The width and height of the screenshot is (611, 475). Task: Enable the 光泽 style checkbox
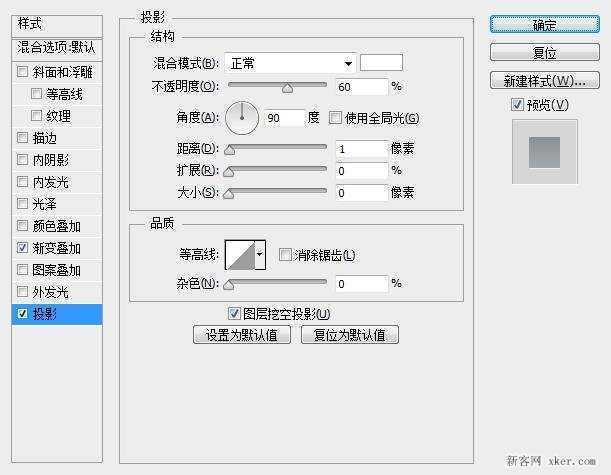coord(23,203)
